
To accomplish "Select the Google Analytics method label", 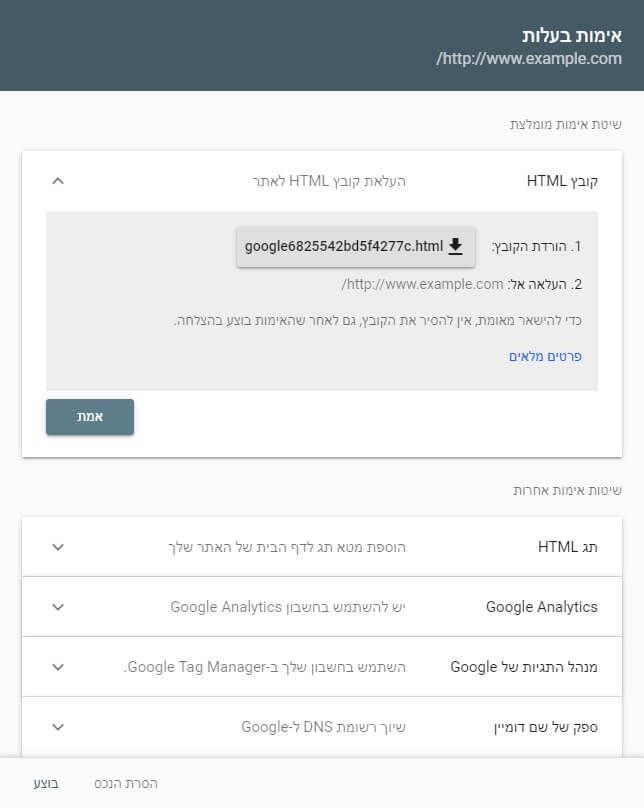I will coord(541,607).
